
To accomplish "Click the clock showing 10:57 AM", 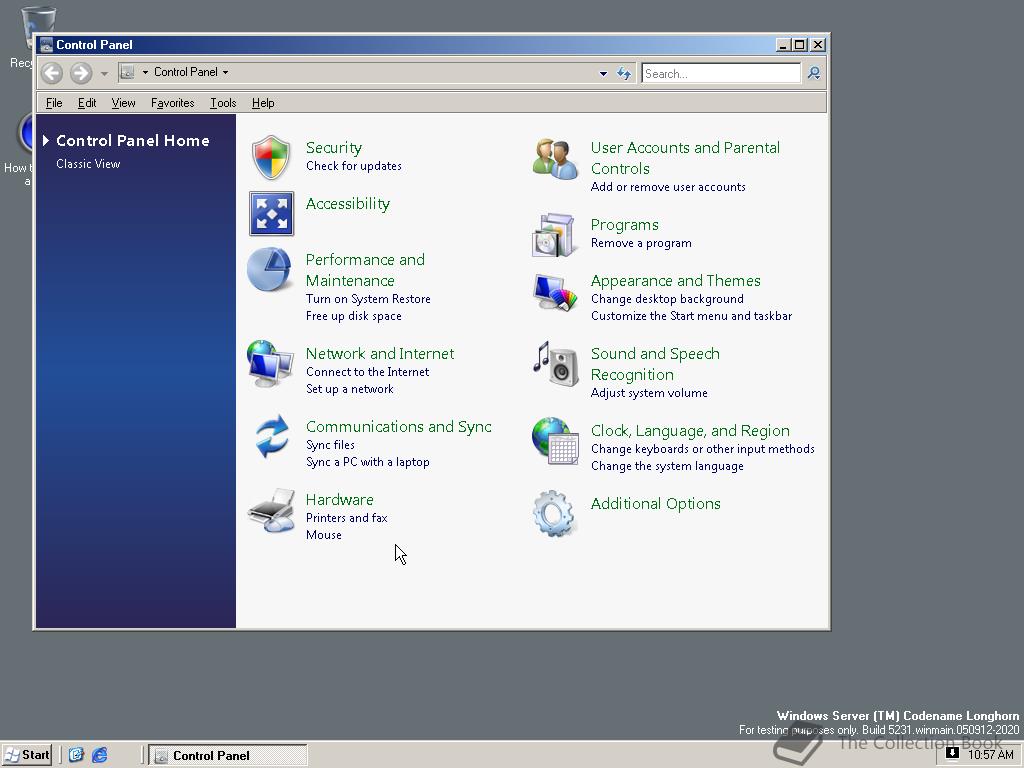I will pos(991,755).
